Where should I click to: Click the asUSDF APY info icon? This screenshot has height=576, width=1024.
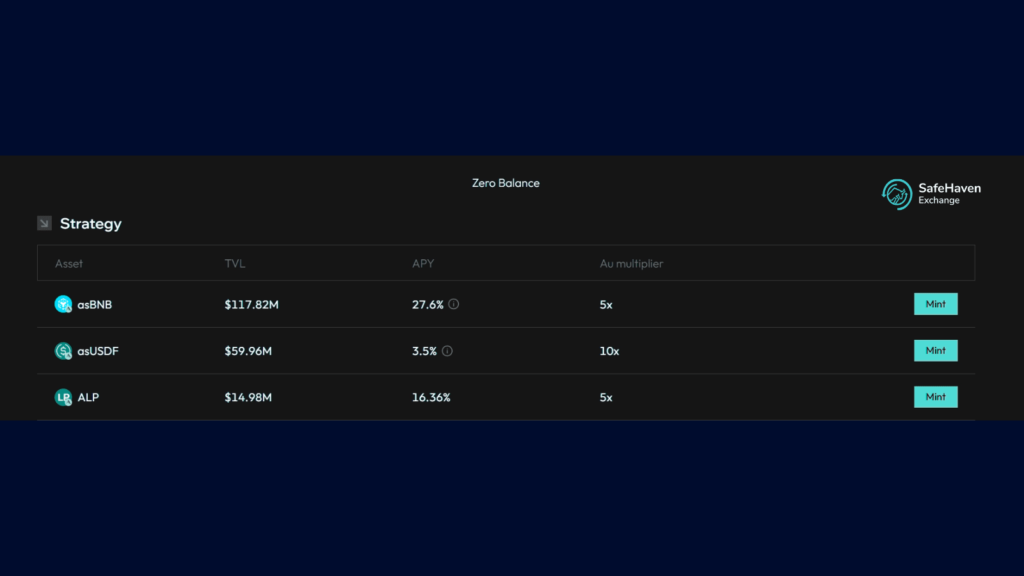point(447,351)
